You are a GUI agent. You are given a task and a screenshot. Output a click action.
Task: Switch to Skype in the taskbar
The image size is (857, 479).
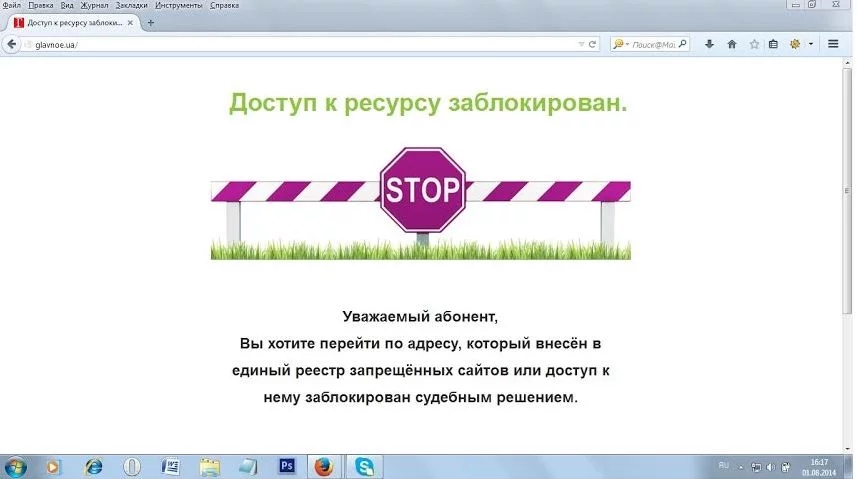[364, 467]
